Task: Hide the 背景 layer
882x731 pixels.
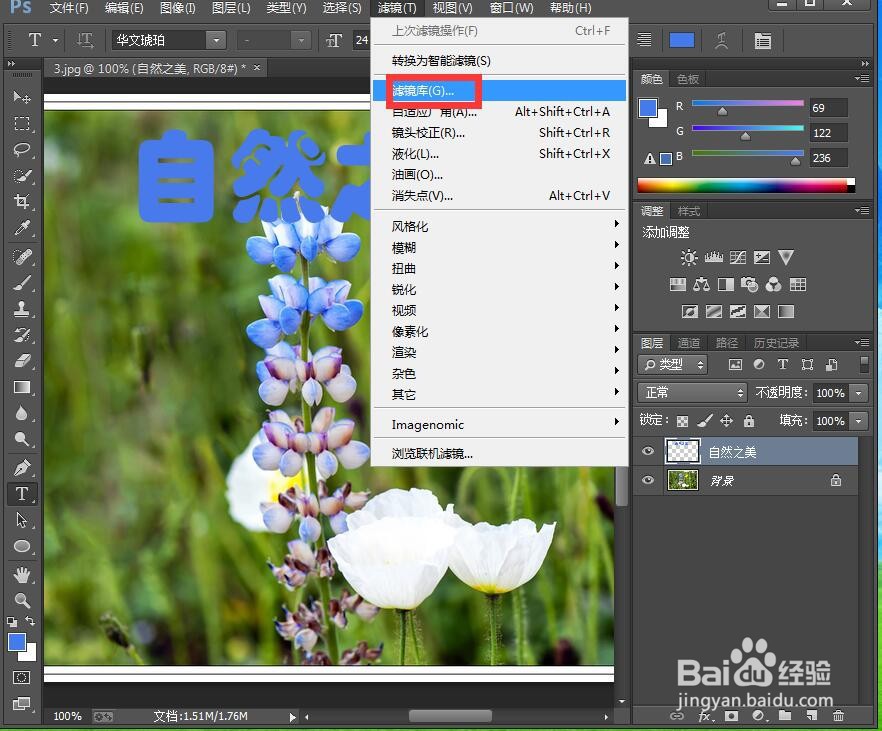Action: pos(648,480)
